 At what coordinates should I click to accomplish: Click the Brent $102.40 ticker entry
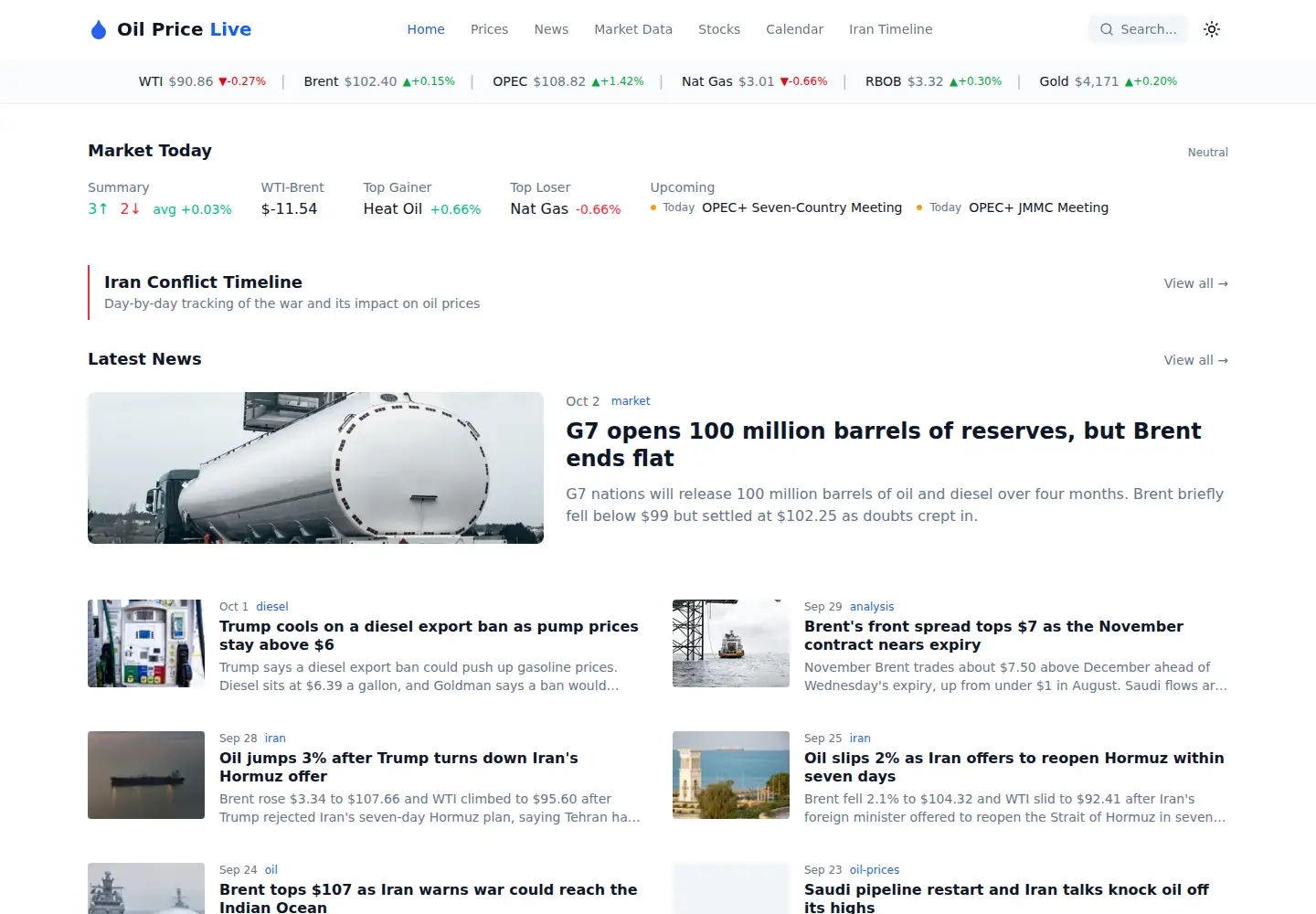click(x=379, y=81)
